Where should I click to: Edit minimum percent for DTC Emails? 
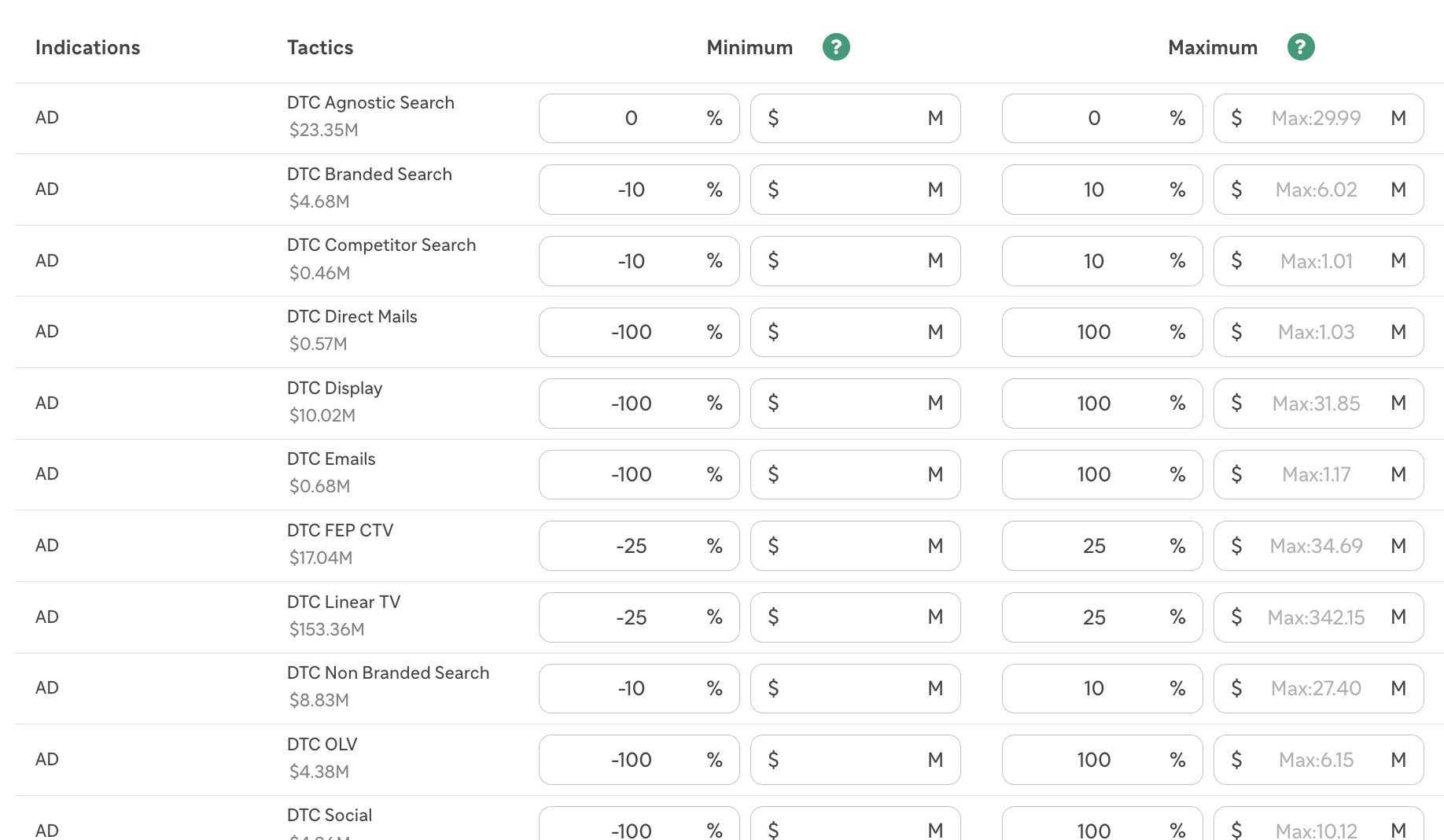click(639, 474)
